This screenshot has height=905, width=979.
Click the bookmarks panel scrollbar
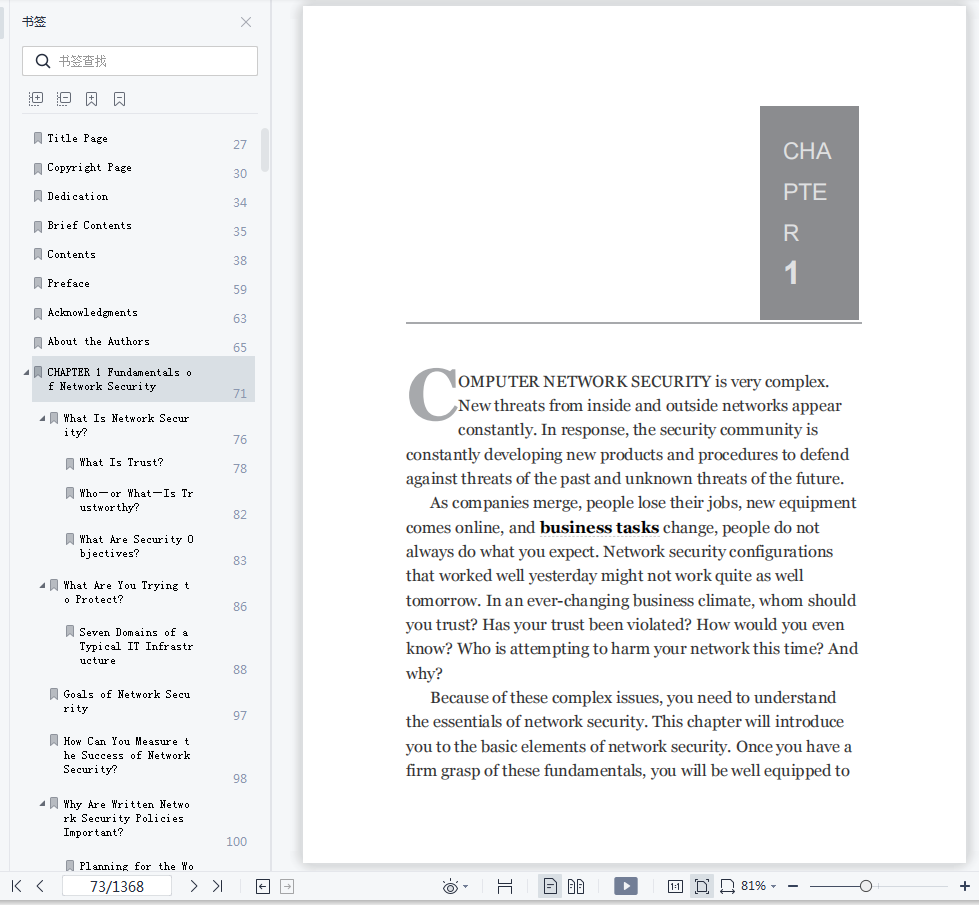click(265, 150)
